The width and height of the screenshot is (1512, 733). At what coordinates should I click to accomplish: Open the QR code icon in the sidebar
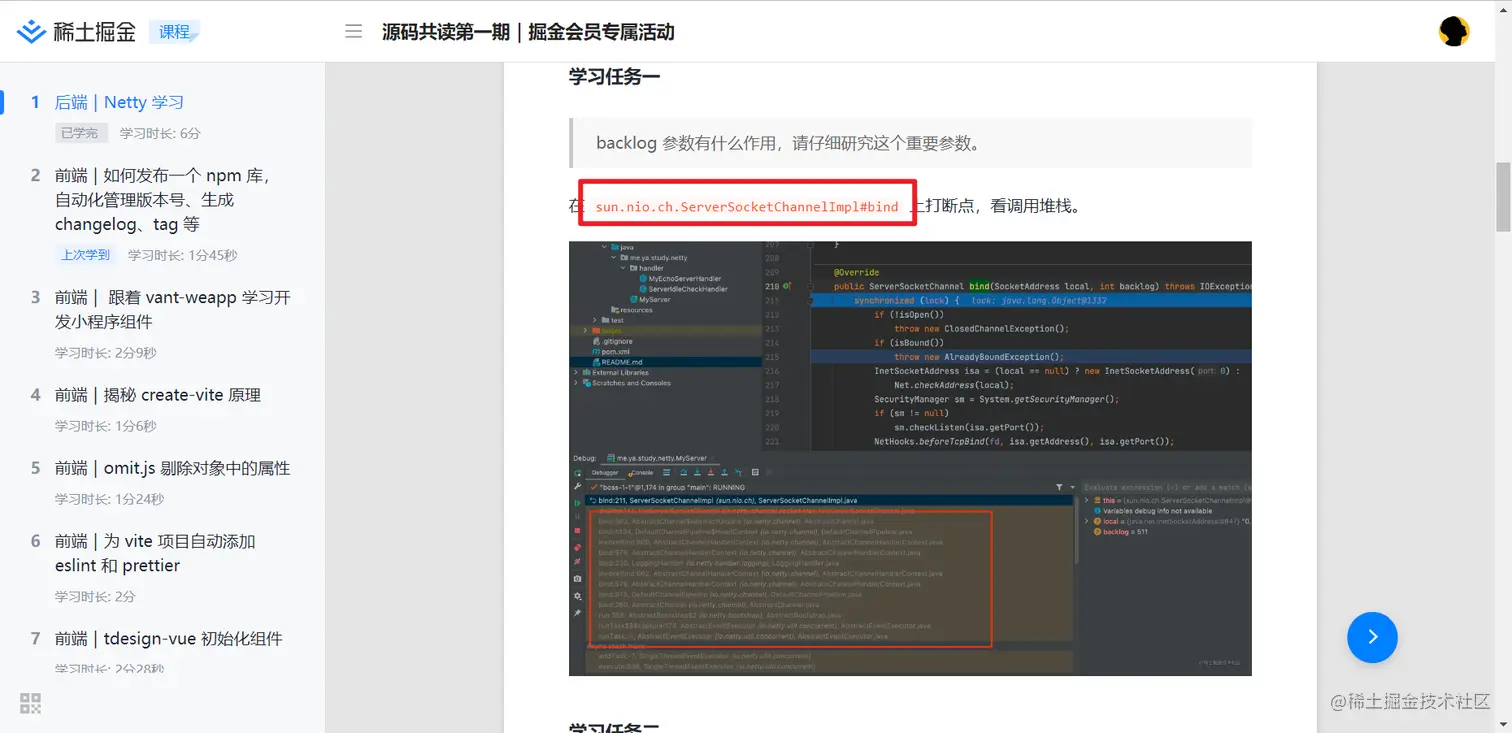click(x=30, y=703)
